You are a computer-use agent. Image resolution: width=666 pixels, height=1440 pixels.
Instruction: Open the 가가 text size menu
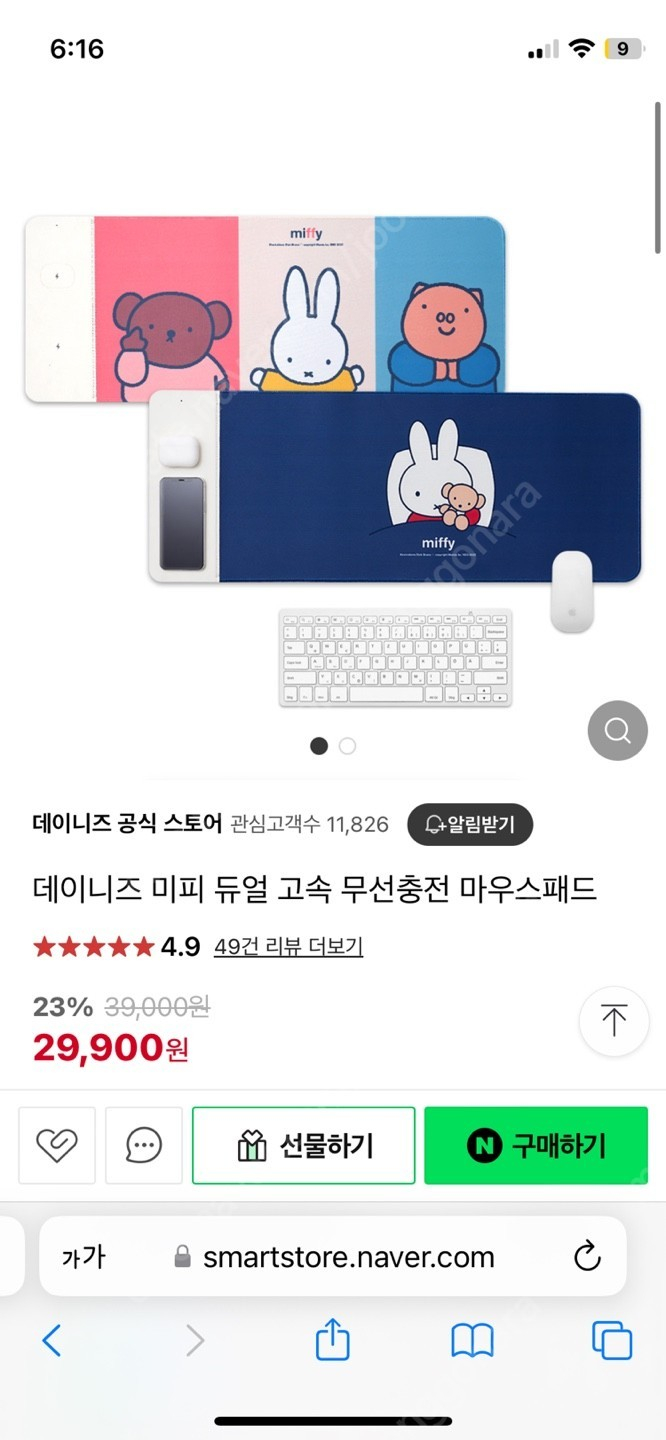83,1257
